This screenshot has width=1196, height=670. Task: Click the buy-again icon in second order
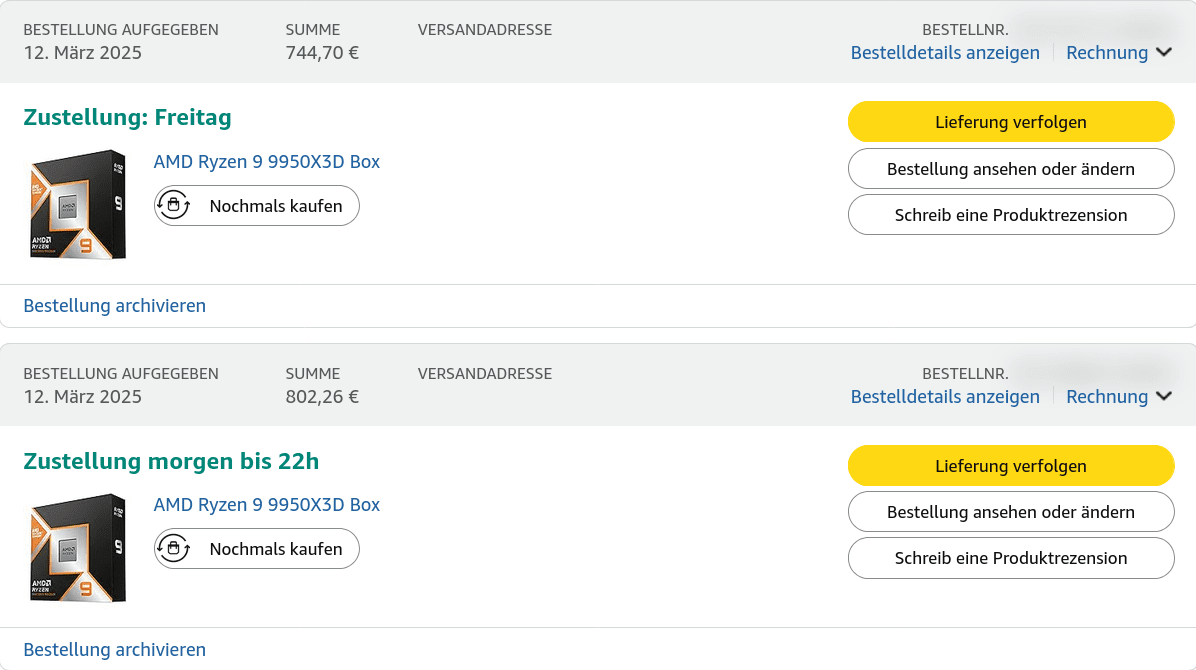[x=174, y=549]
